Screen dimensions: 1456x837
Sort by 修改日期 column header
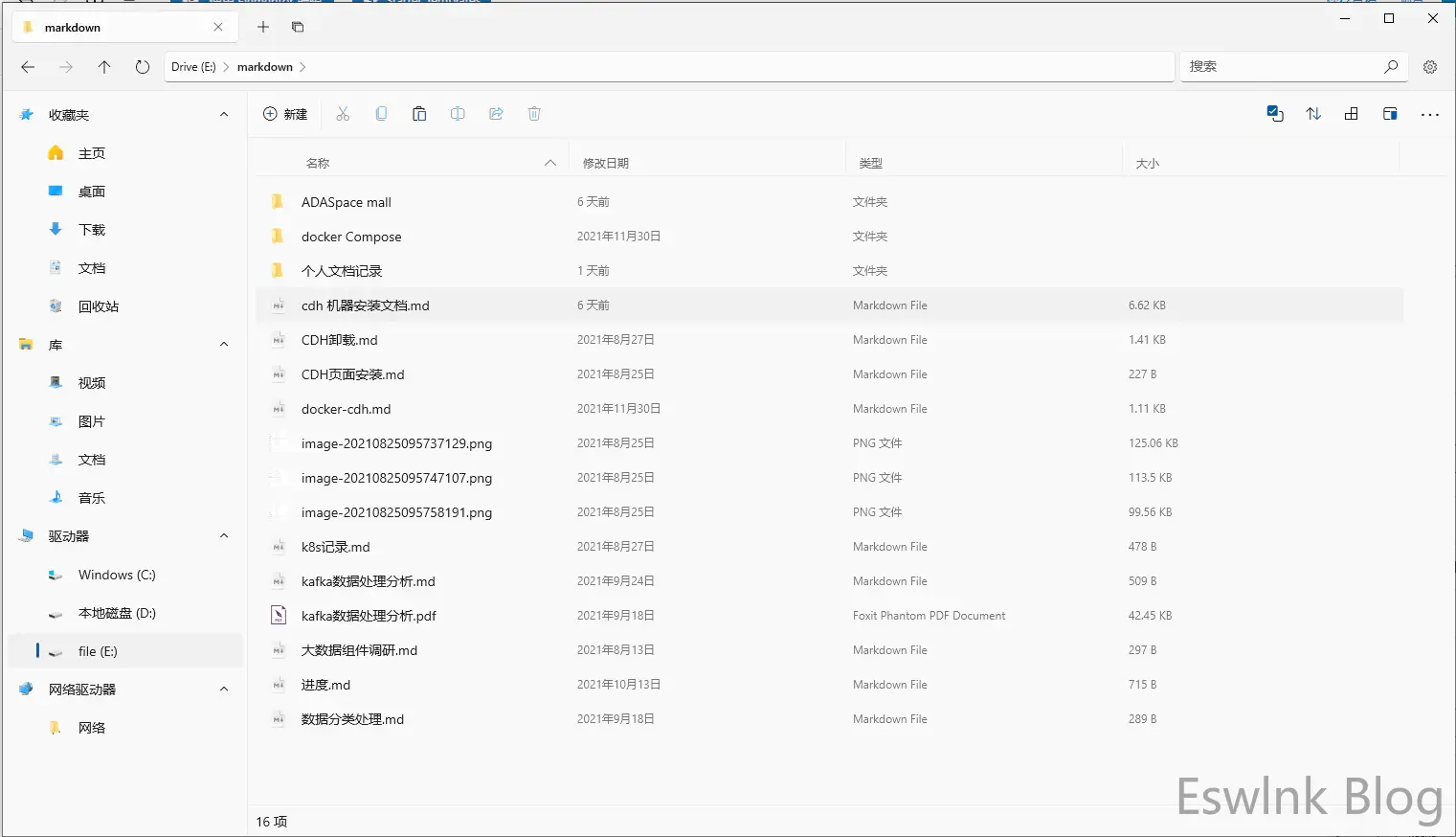606,164
